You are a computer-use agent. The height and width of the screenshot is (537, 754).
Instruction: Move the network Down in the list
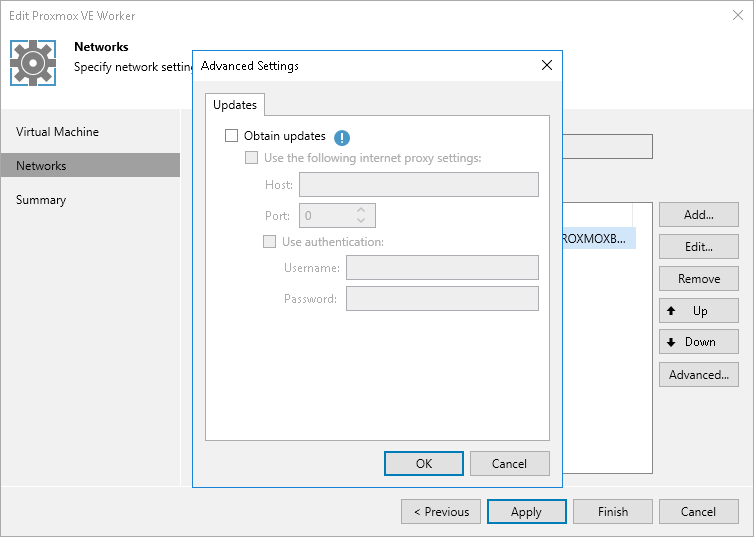click(x=699, y=342)
